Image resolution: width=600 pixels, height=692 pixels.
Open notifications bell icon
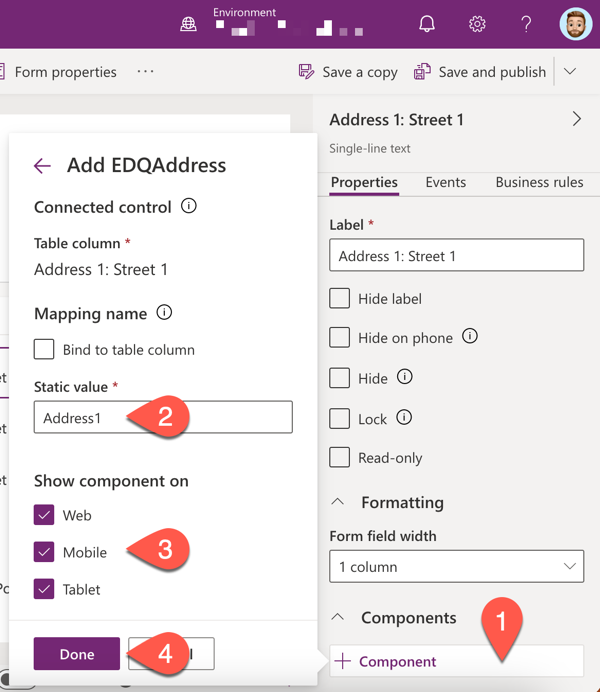pyautogui.click(x=427, y=23)
